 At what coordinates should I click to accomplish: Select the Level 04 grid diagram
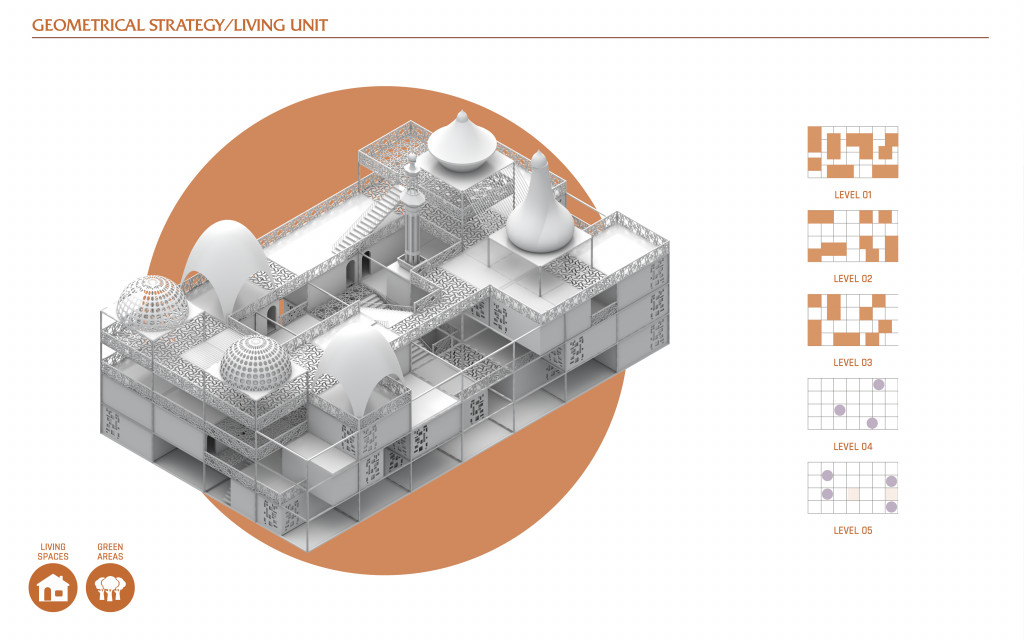coord(853,404)
